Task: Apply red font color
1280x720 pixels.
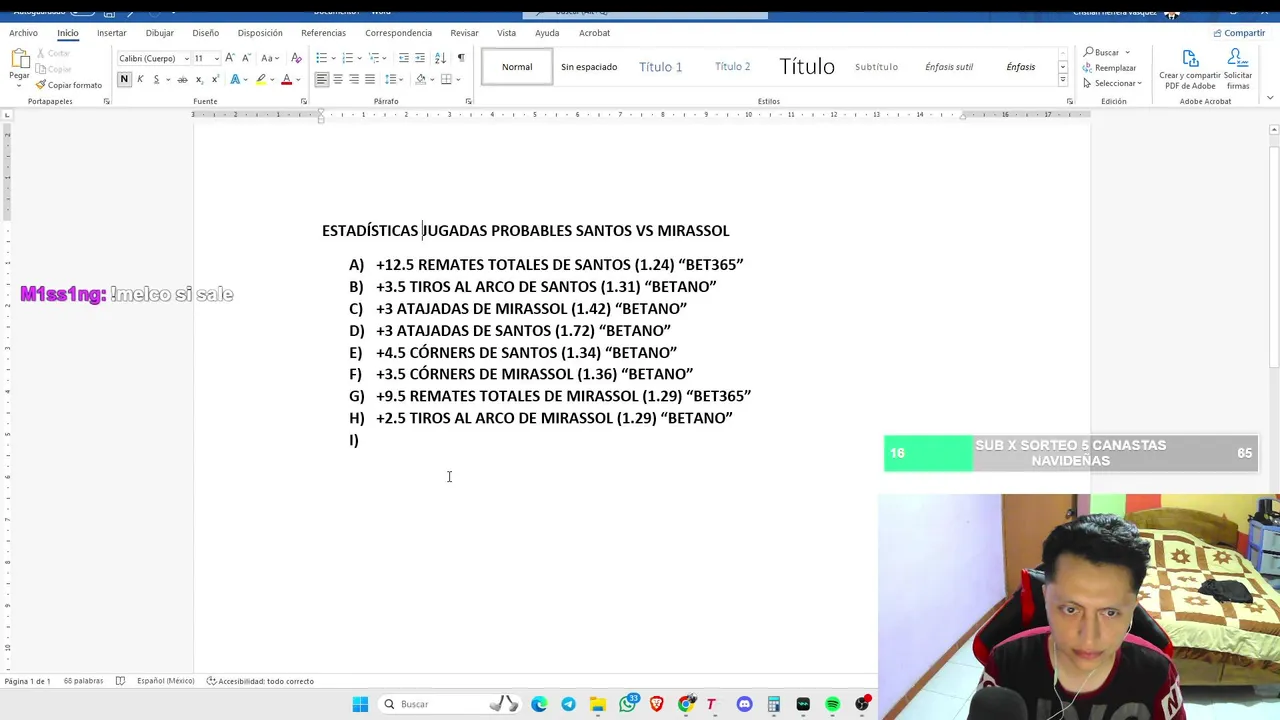Action: (286, 79)
